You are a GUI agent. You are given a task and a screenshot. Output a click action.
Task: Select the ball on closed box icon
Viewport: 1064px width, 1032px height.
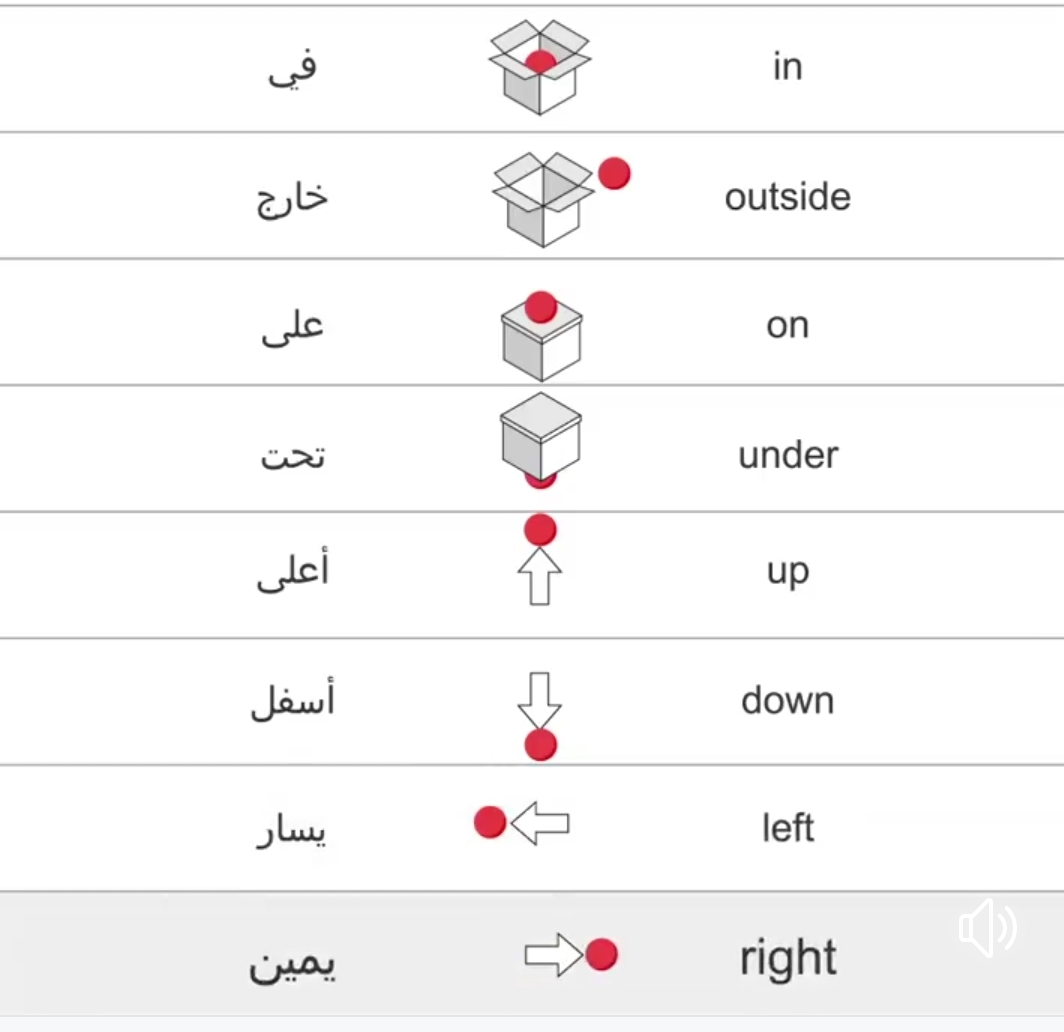540,334
